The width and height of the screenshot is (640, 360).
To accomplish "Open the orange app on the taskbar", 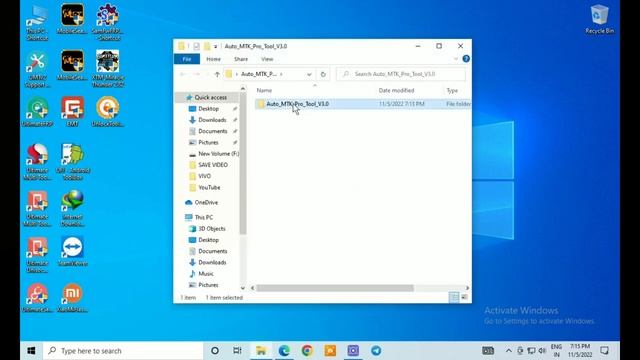I will (330, 351).
